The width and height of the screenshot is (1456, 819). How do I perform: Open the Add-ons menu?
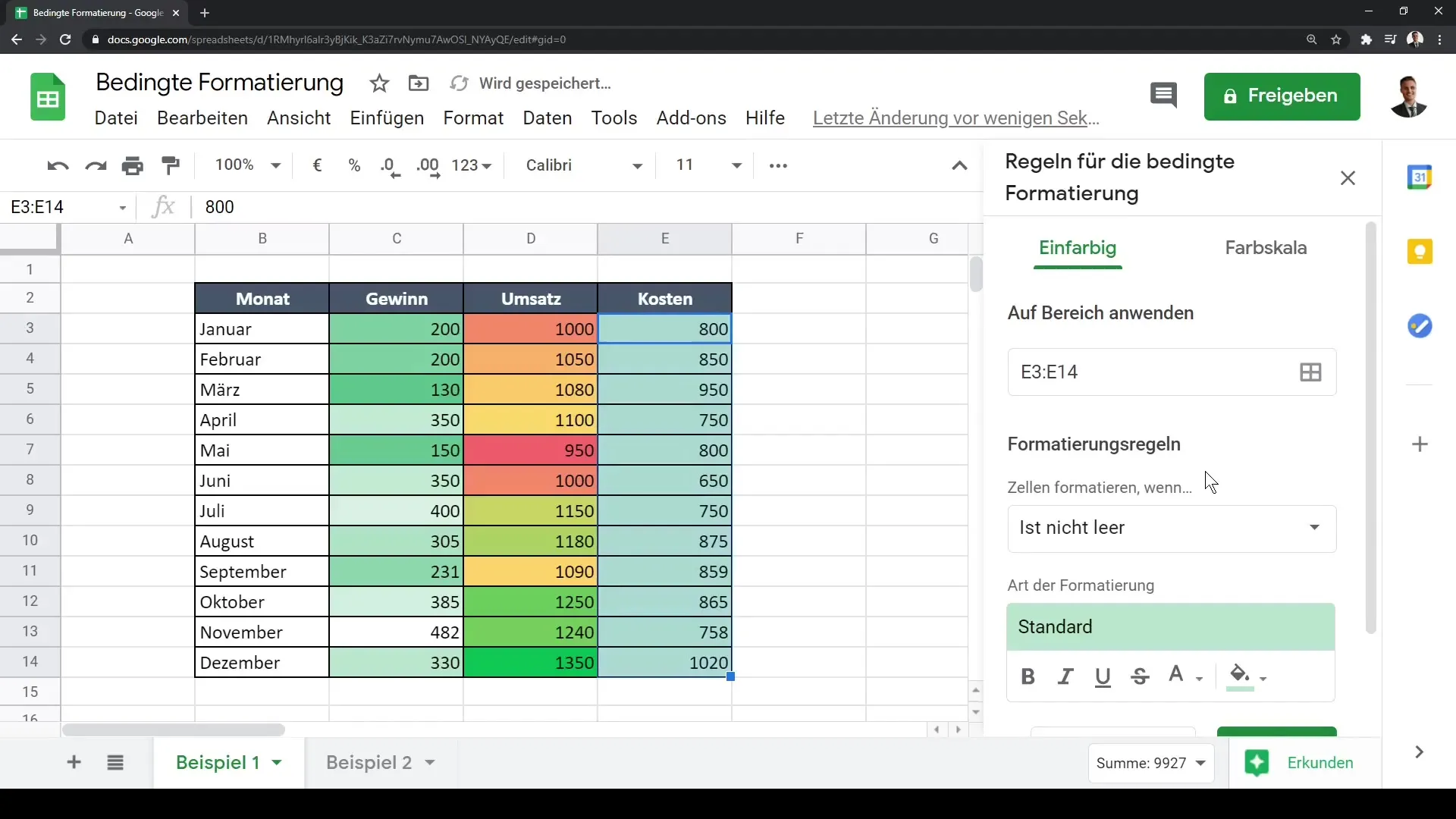point(691,118)
